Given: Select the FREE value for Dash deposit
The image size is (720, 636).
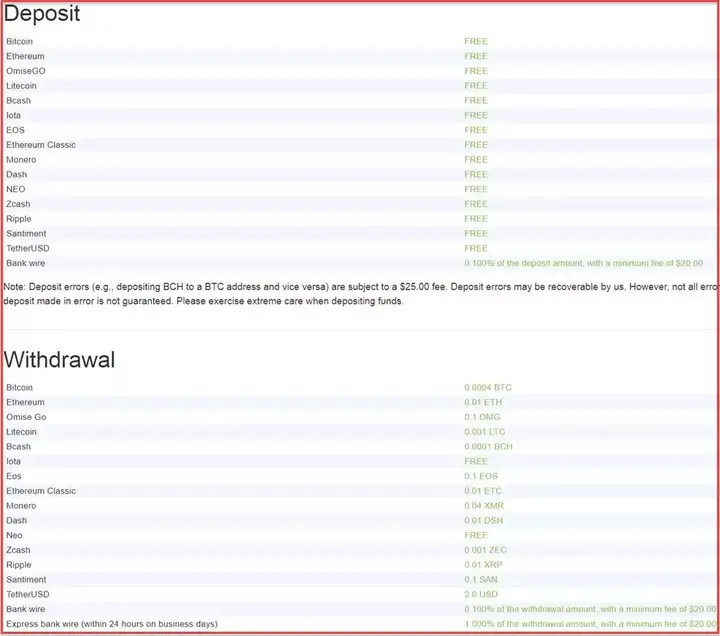Looking at the screenshot, I should point(476,174).
